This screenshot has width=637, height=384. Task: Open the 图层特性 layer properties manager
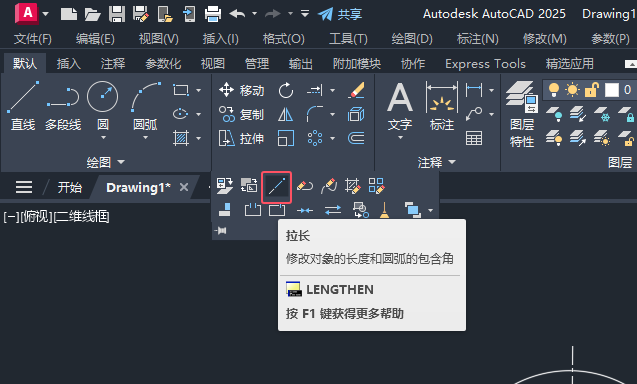click(x=522, y=115)
